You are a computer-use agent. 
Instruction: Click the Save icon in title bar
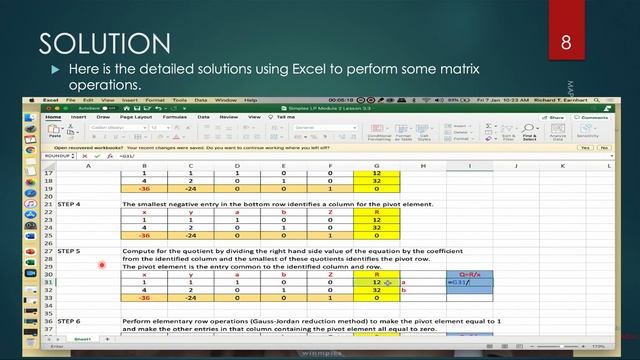tap(137, 109)
